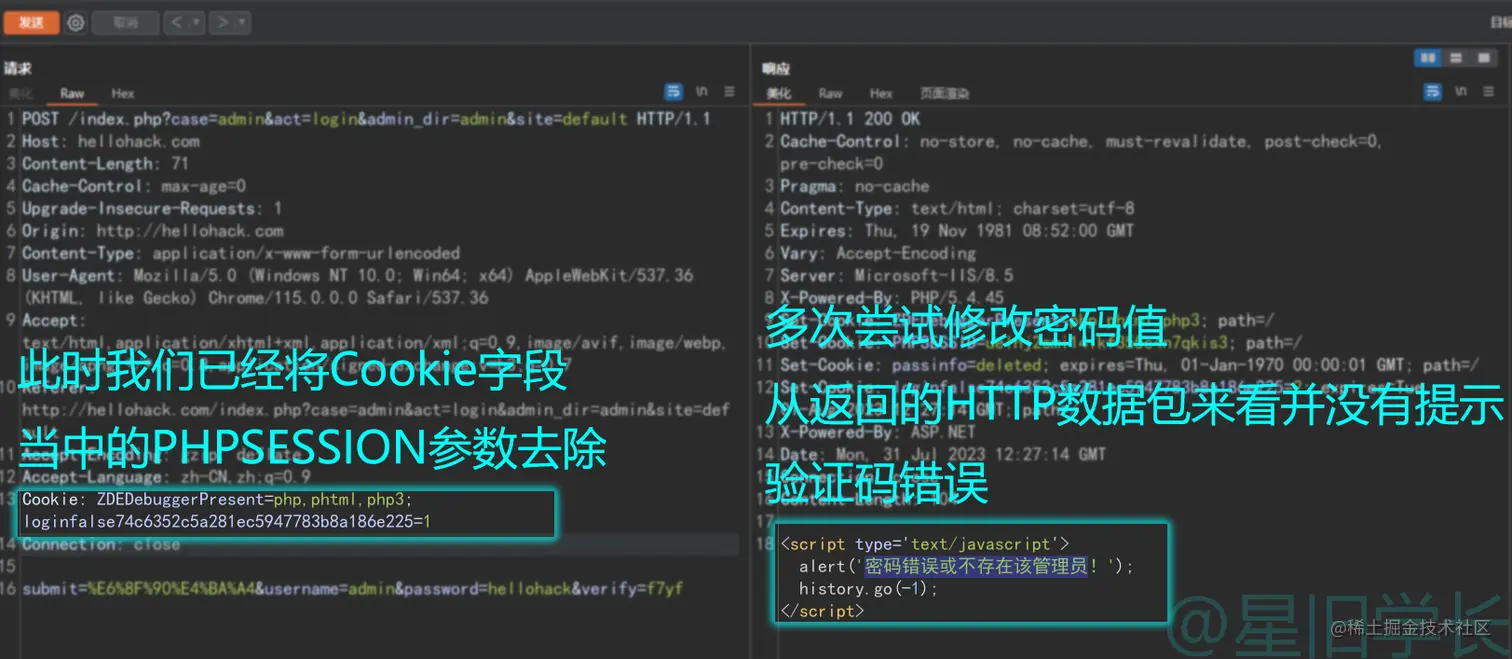Click the request Content-Type x-www-form-urlencoded line
Screen dimensions: 1512x659
(x=241, y=253)
